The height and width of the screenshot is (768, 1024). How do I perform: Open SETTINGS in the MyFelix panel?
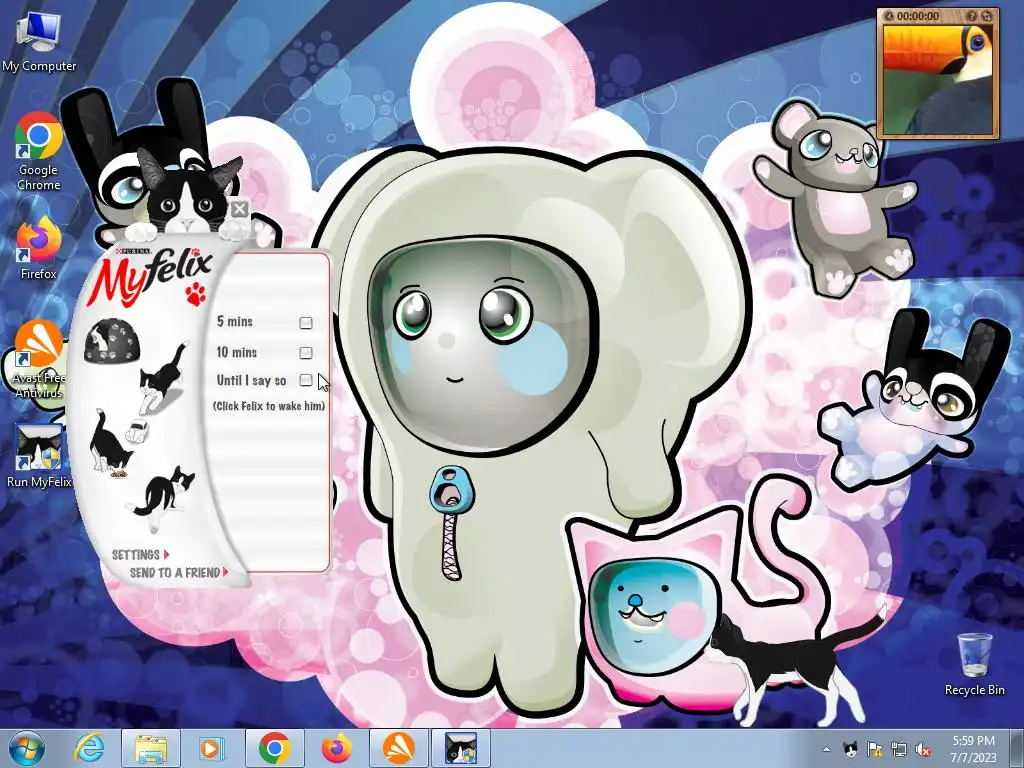[140, 554]
